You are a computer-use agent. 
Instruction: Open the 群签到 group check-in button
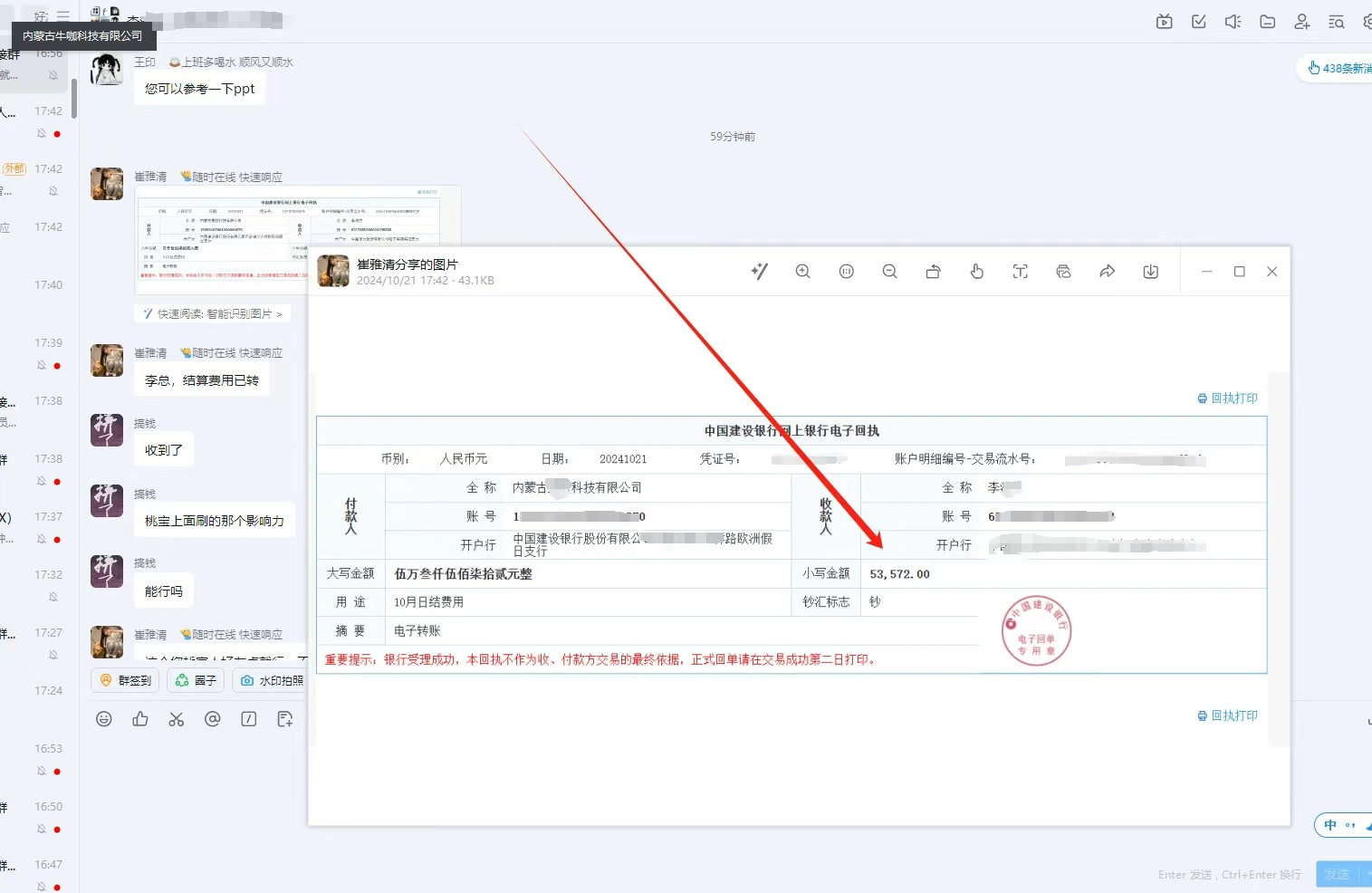coord(126,680)
